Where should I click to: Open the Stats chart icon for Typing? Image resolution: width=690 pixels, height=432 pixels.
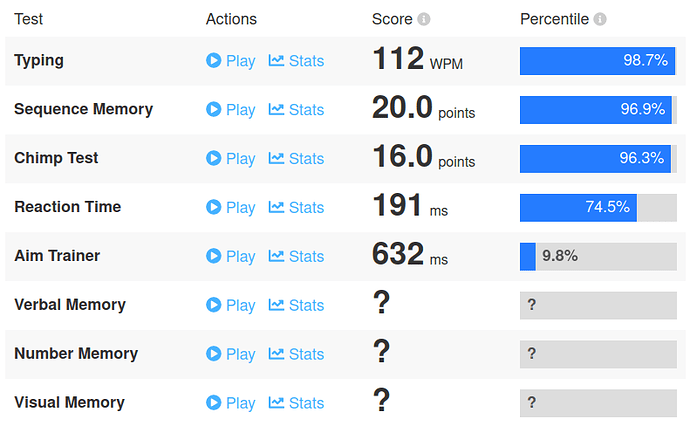pos(277,60)
